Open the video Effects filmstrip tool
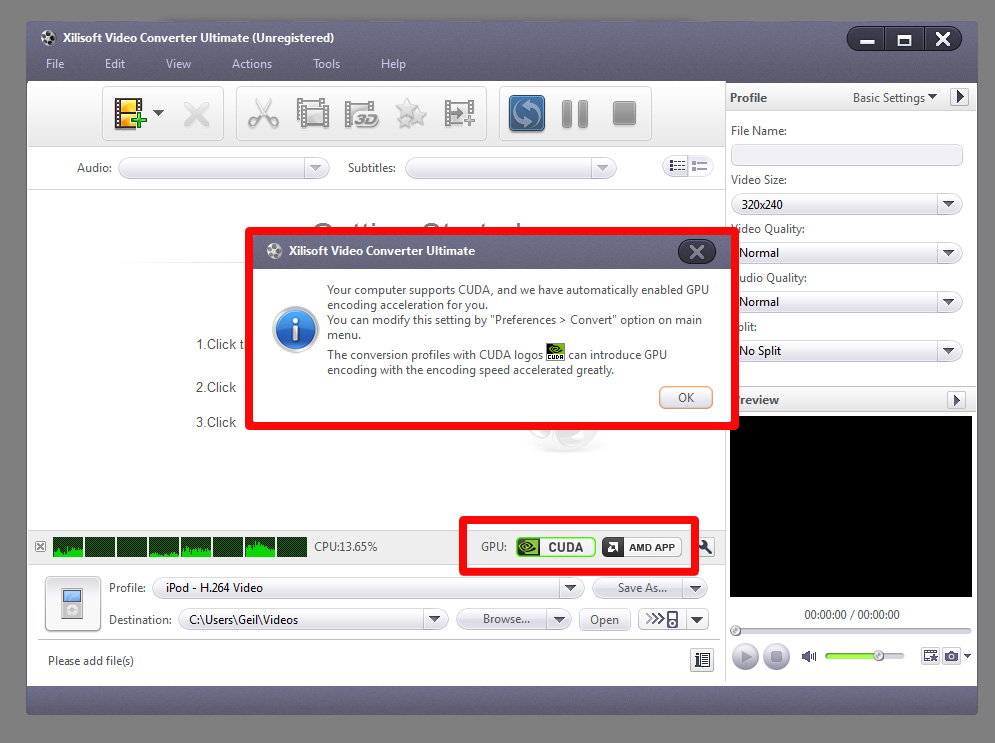Viewport: 995px width, 743px height. click(312, 114)
